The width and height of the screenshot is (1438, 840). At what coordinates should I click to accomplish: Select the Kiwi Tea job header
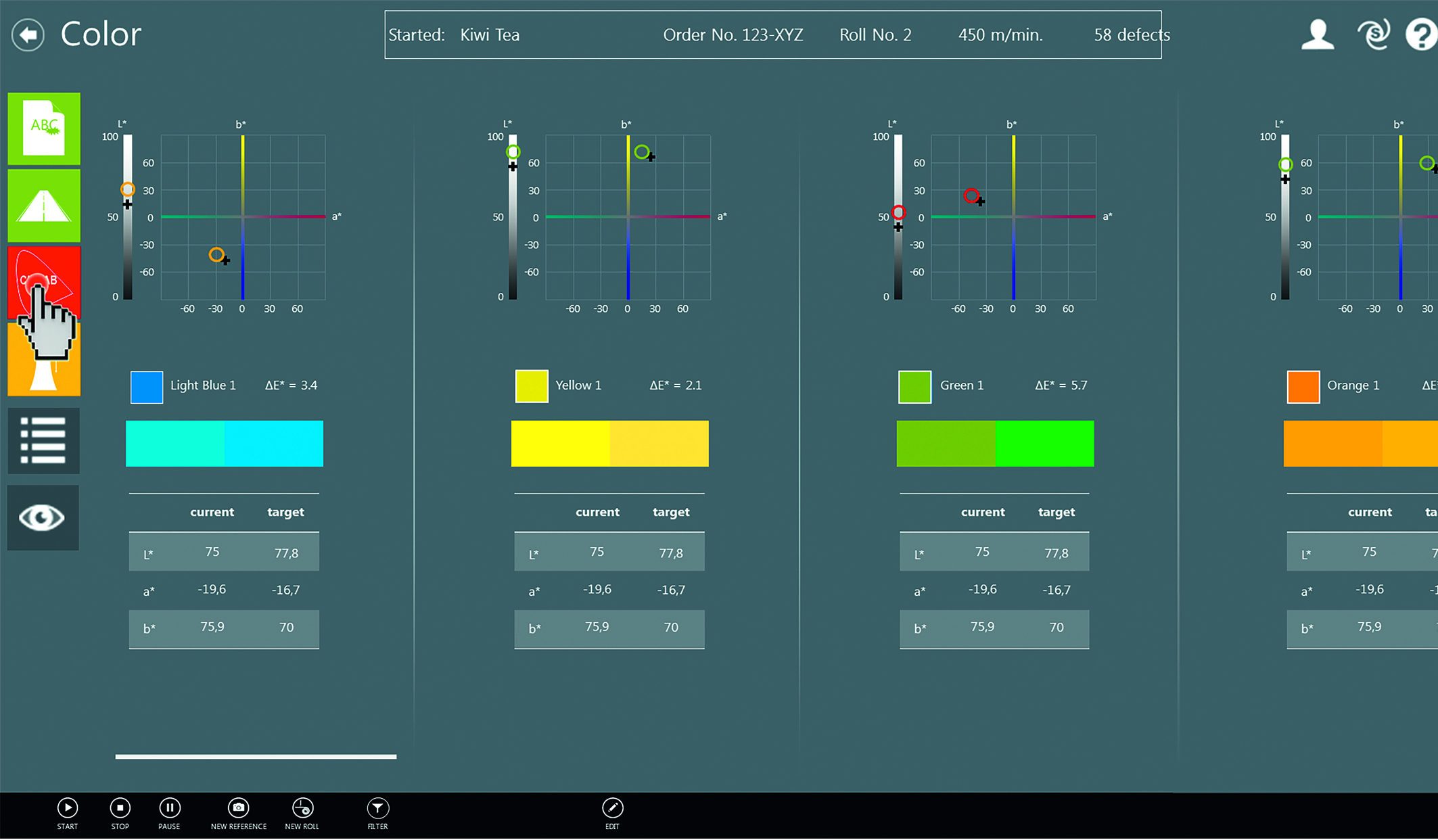[x=489, y=34]
